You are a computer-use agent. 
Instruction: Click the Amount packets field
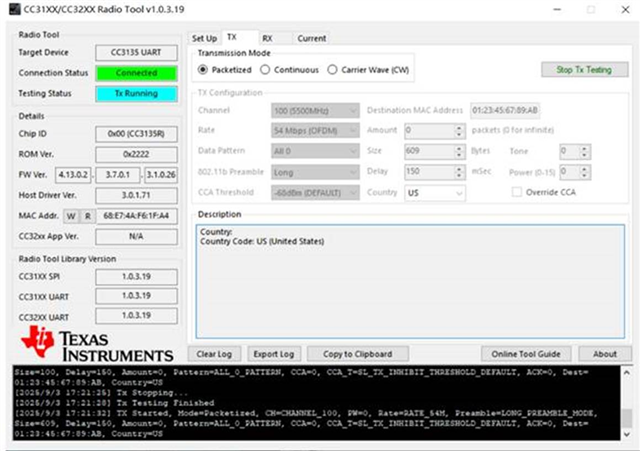[429, 131]
